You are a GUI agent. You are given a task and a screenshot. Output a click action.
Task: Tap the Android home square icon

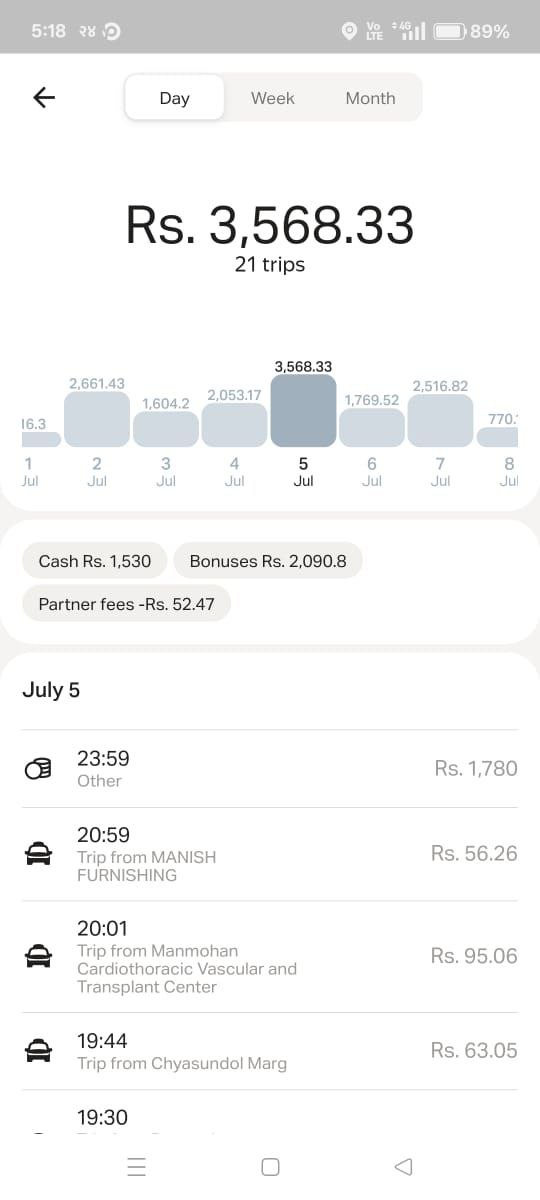[x=270, y=1167]
